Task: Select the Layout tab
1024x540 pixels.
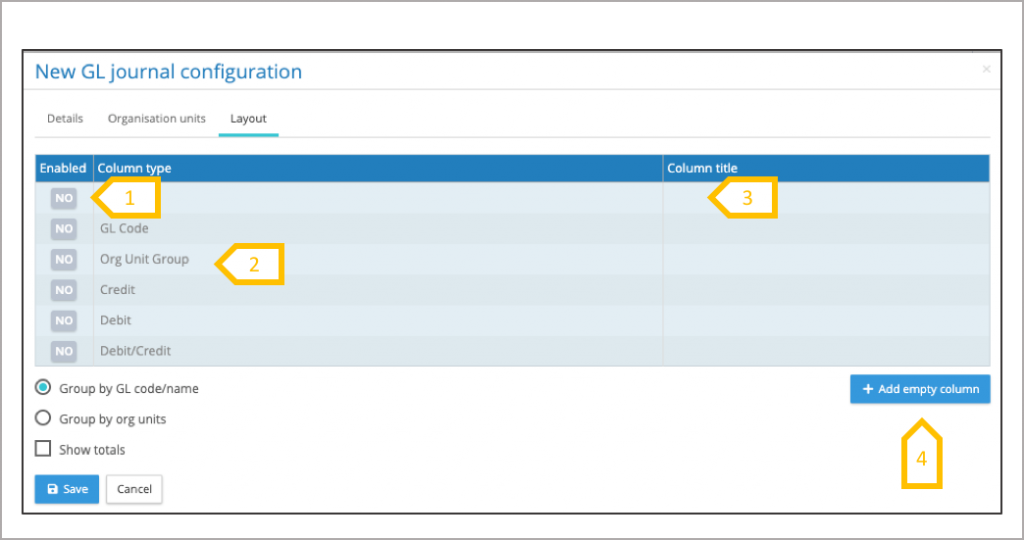Action: (248, 118)
